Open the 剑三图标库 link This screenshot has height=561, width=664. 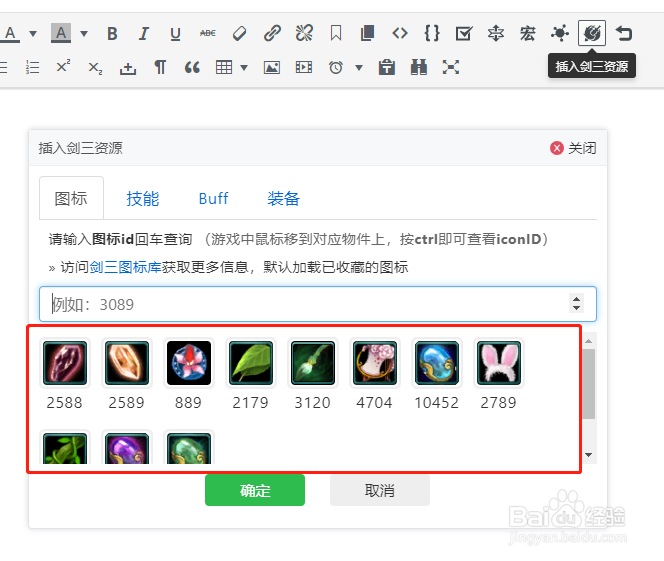[125, 267]
